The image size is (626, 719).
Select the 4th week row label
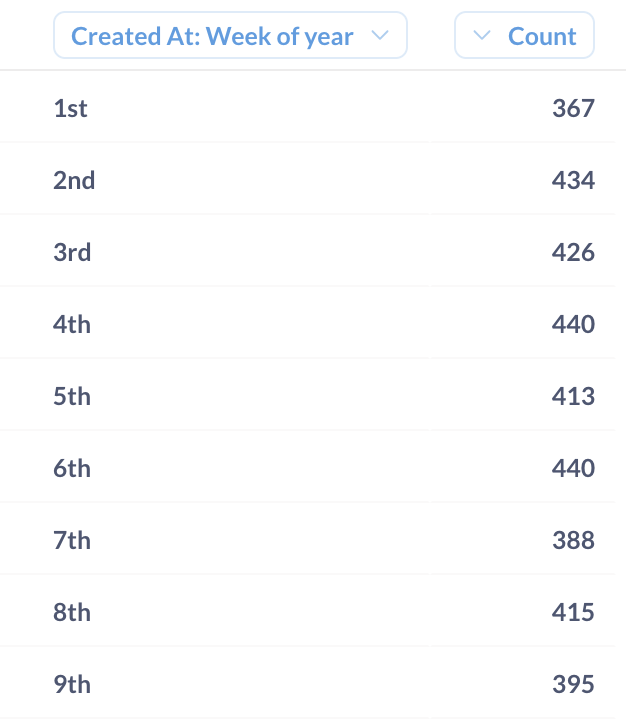coord(72,324)
